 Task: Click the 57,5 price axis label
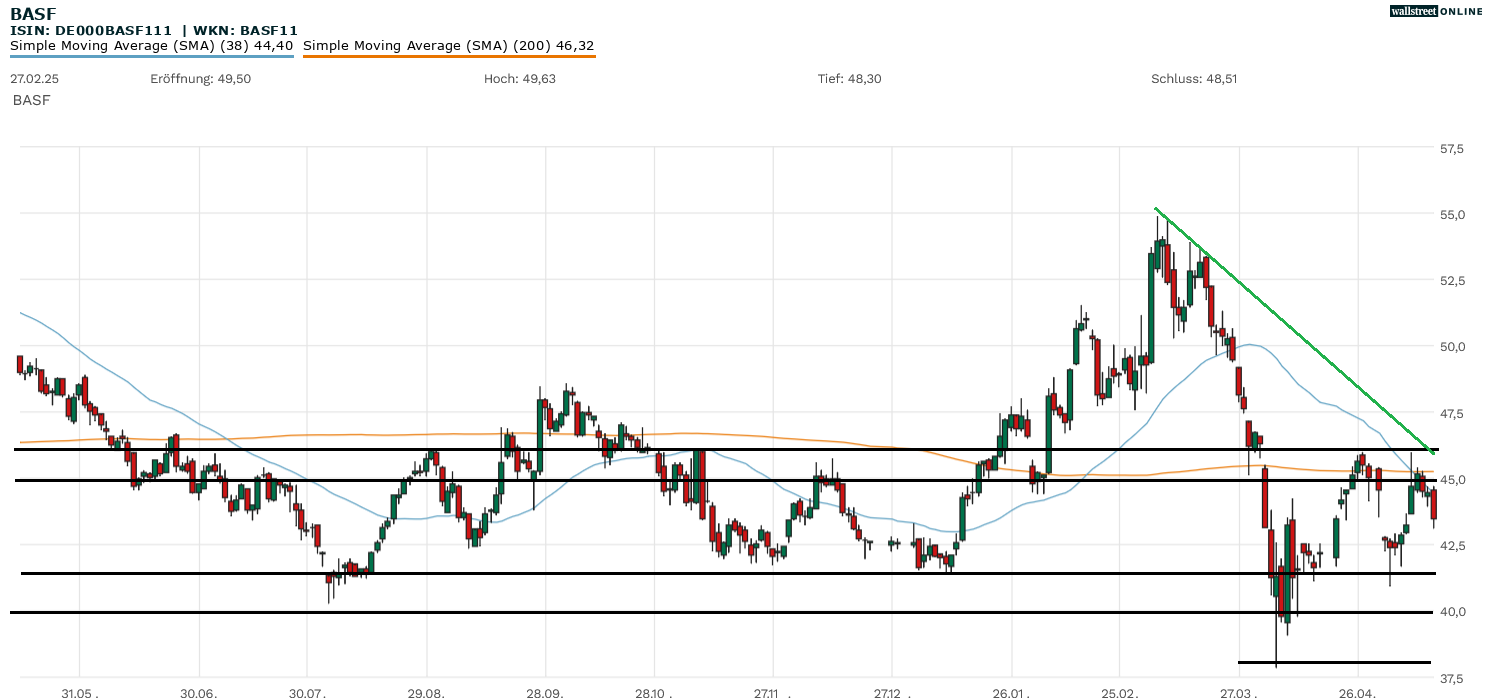(x=1451, y=149)
